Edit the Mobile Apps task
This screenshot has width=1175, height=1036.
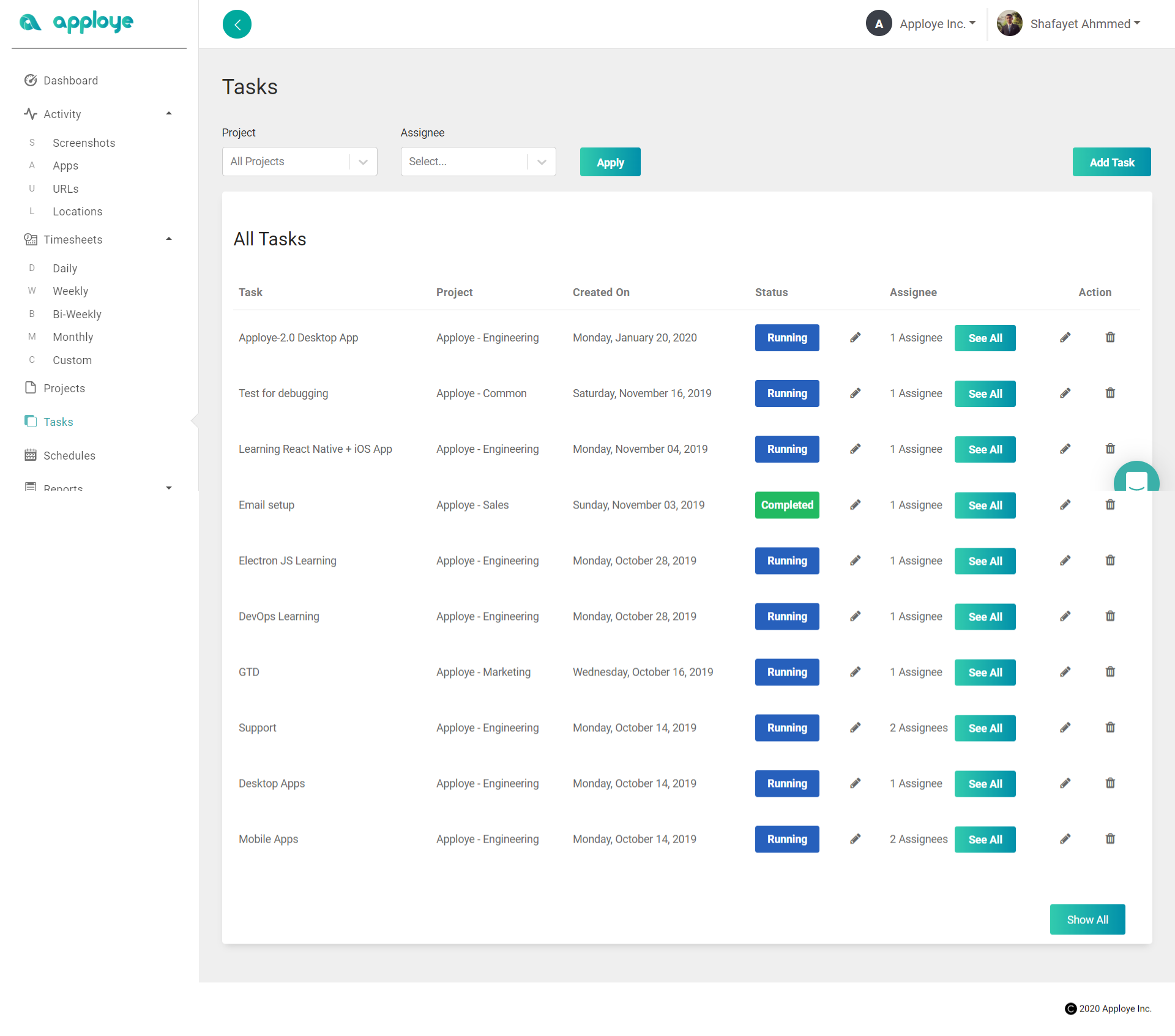[x=1065, y=839]
